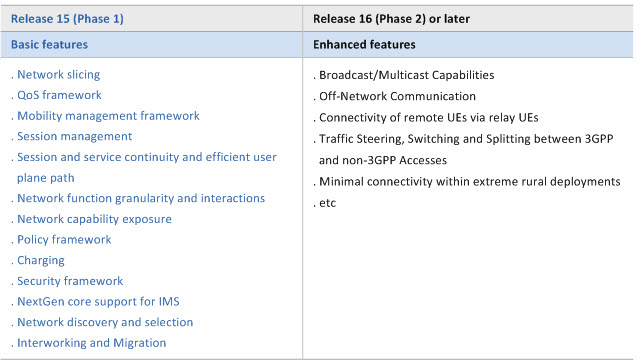Click Broadcast/Multicast Capabilities text
642x364 pixels.
pos(407,75)
